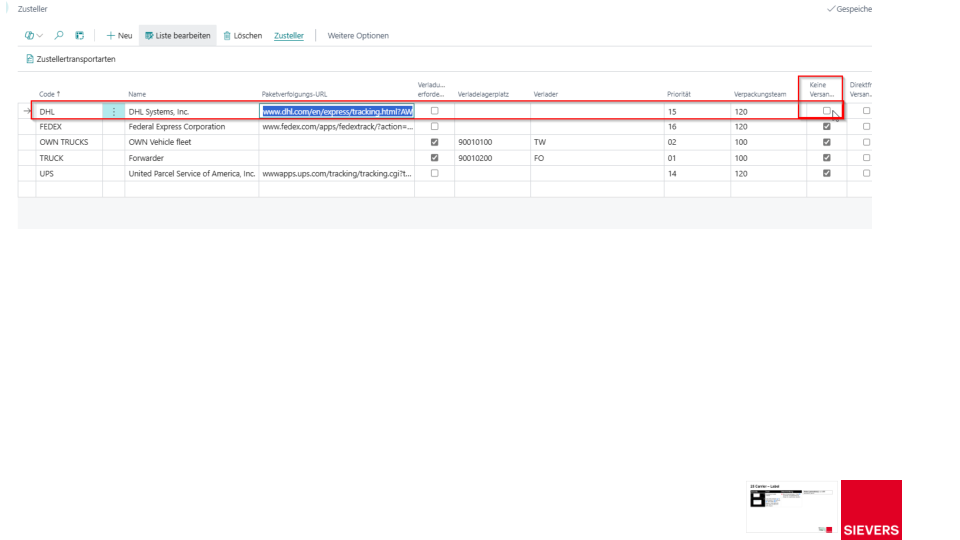Open Zustellertransportarten action
Image resolution: width=960 pixels, height=540 pixels.
(x=70, y=59)
